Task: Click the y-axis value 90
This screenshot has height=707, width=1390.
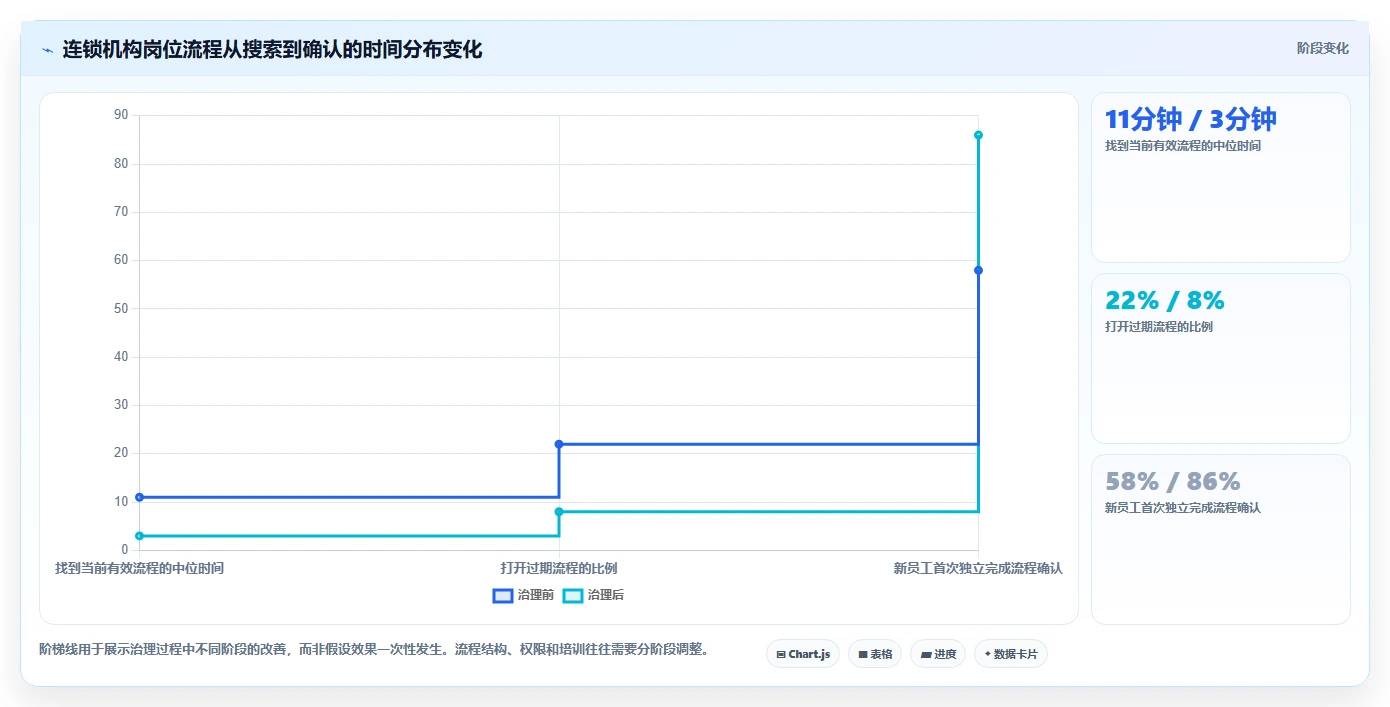Action: coord(121,115)
